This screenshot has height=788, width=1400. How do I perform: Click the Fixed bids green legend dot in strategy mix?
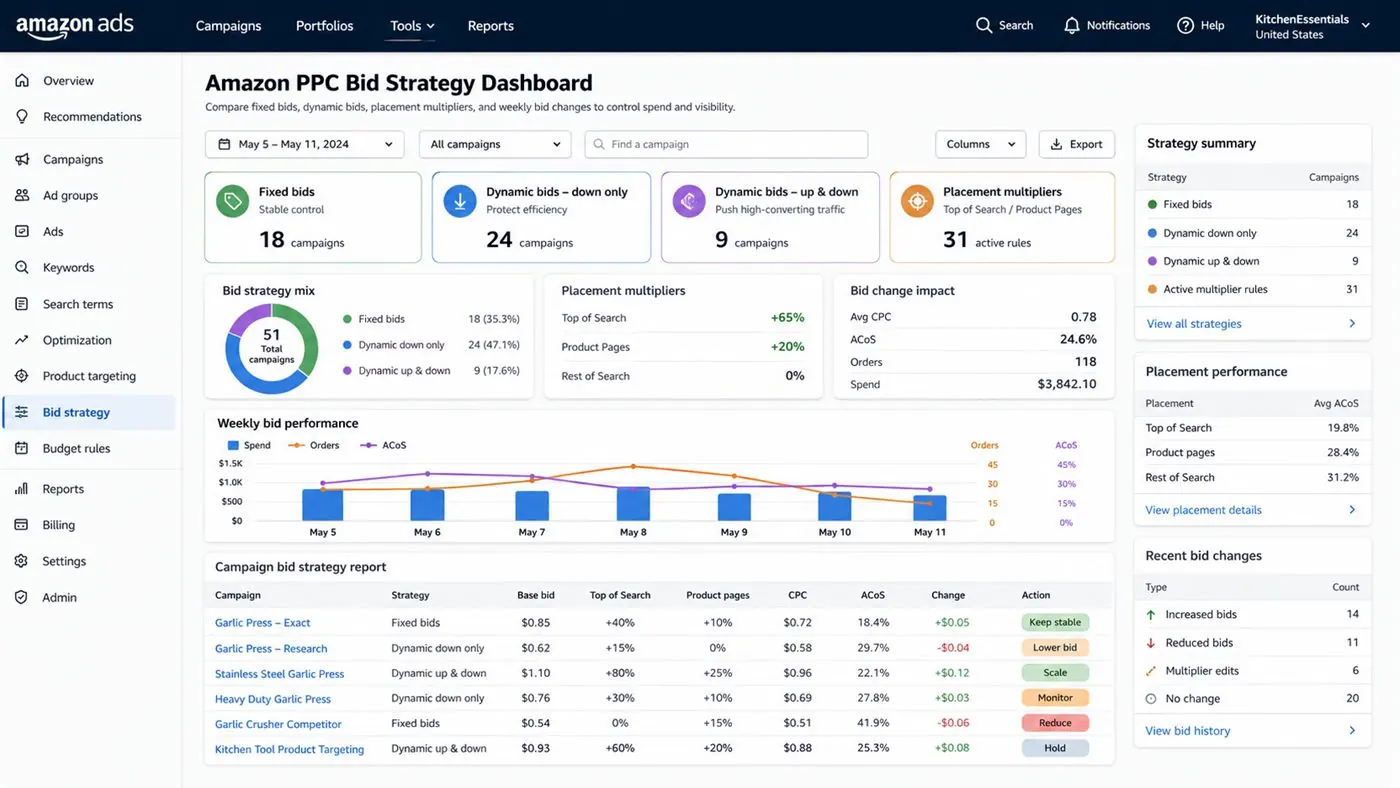[347, 319]
